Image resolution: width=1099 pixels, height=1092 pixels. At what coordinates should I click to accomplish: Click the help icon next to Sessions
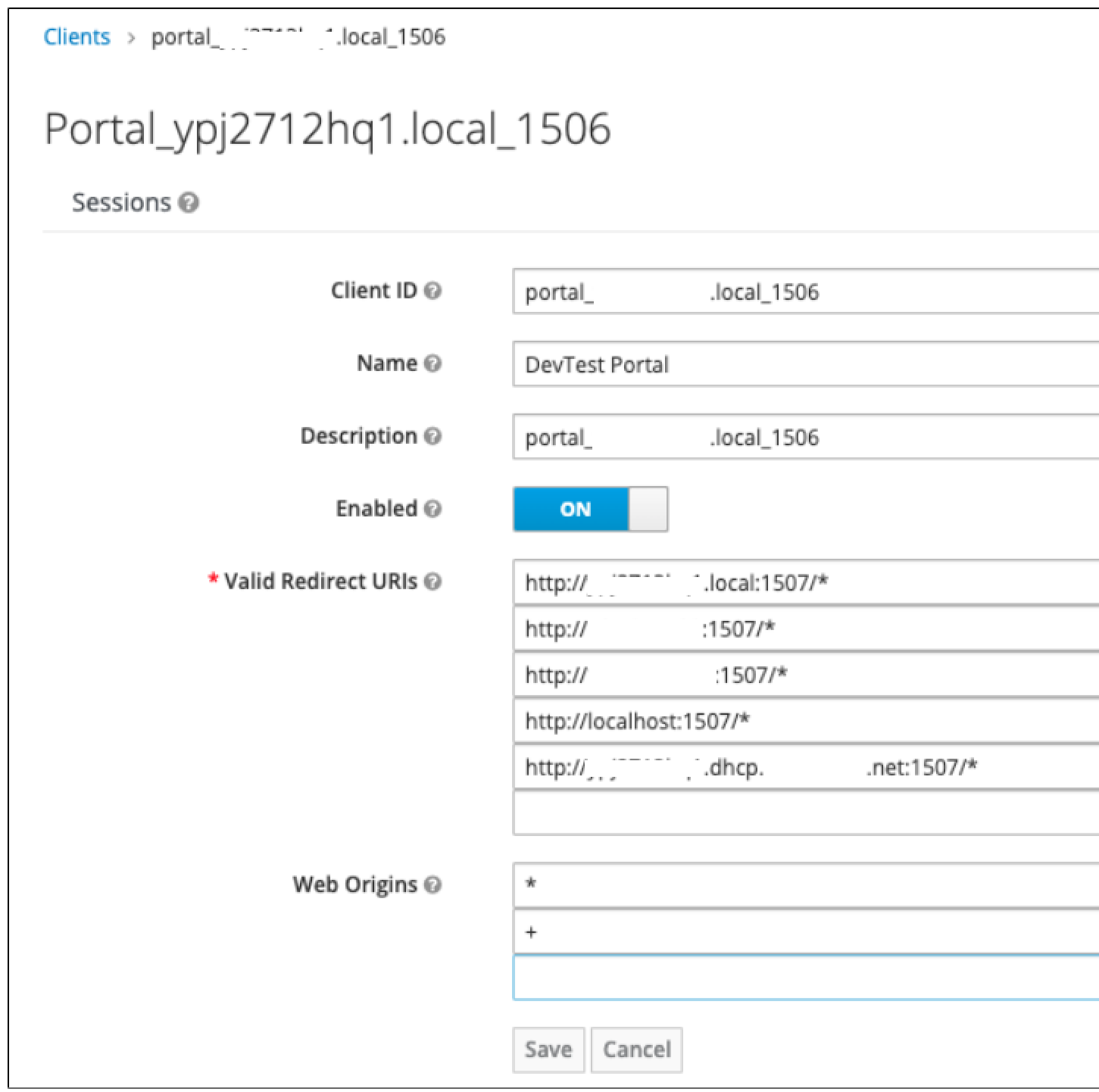click(x=189, y=203)
